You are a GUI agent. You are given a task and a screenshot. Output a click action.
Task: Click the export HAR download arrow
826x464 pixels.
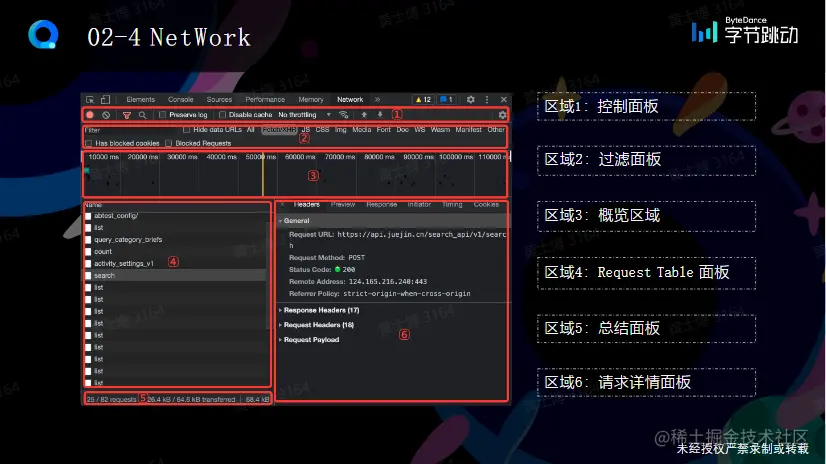380,114
